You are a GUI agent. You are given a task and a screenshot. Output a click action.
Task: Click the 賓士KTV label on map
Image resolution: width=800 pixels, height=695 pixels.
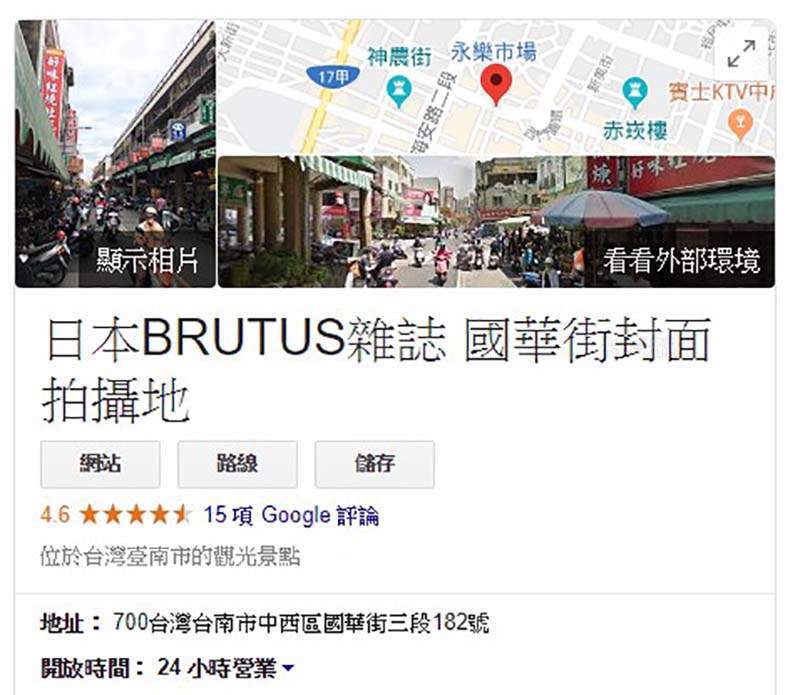click(721, 92)
